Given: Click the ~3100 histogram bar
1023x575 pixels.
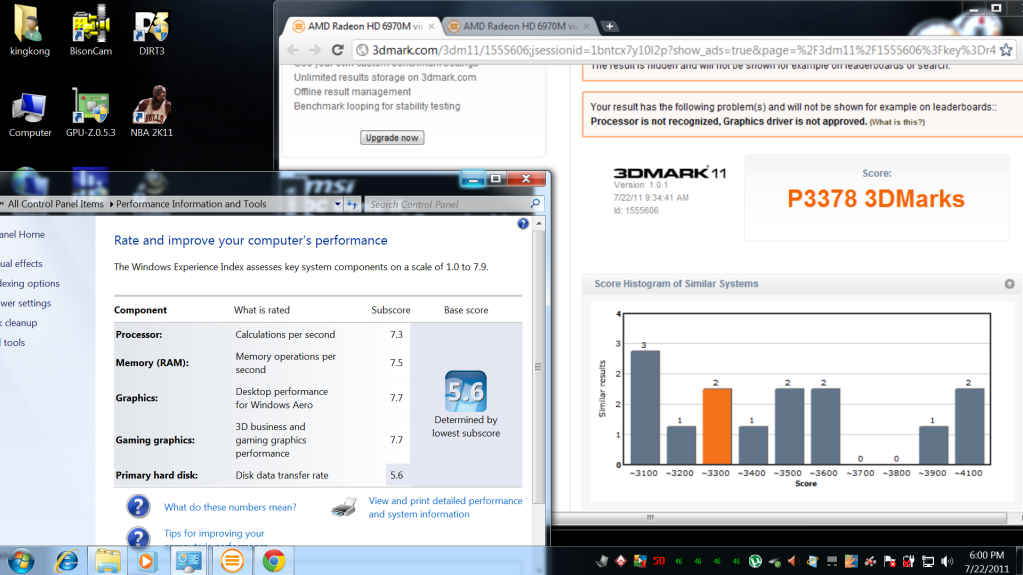Looking at the screenshot, I should tap(645, 408).
